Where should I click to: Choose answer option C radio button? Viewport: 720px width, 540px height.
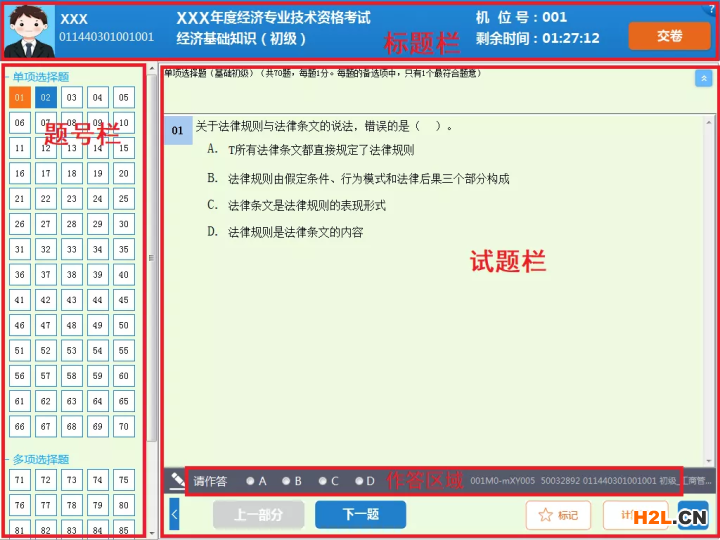[x=322, y=481]
